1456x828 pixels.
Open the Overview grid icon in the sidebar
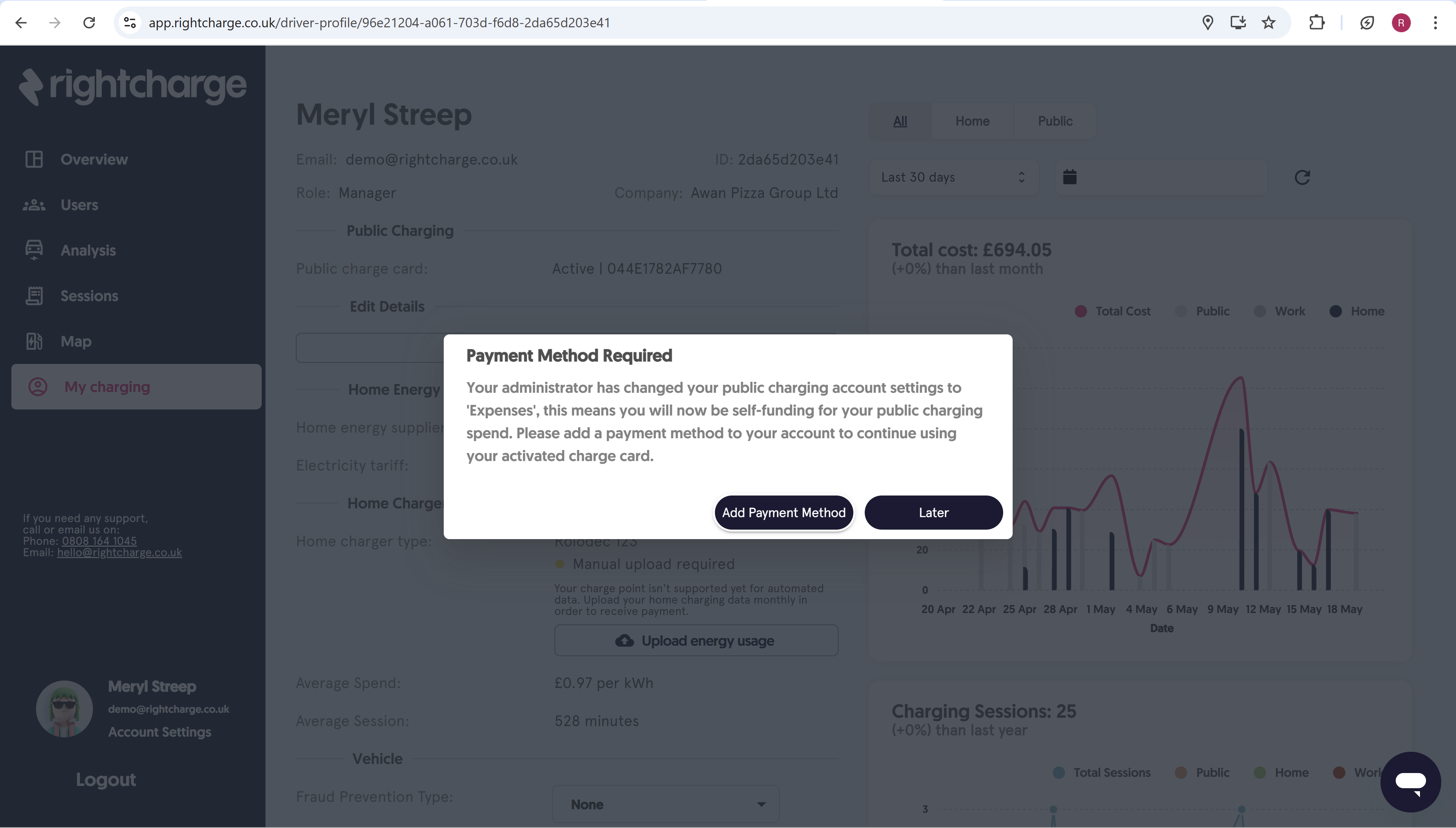coord(34,159)
